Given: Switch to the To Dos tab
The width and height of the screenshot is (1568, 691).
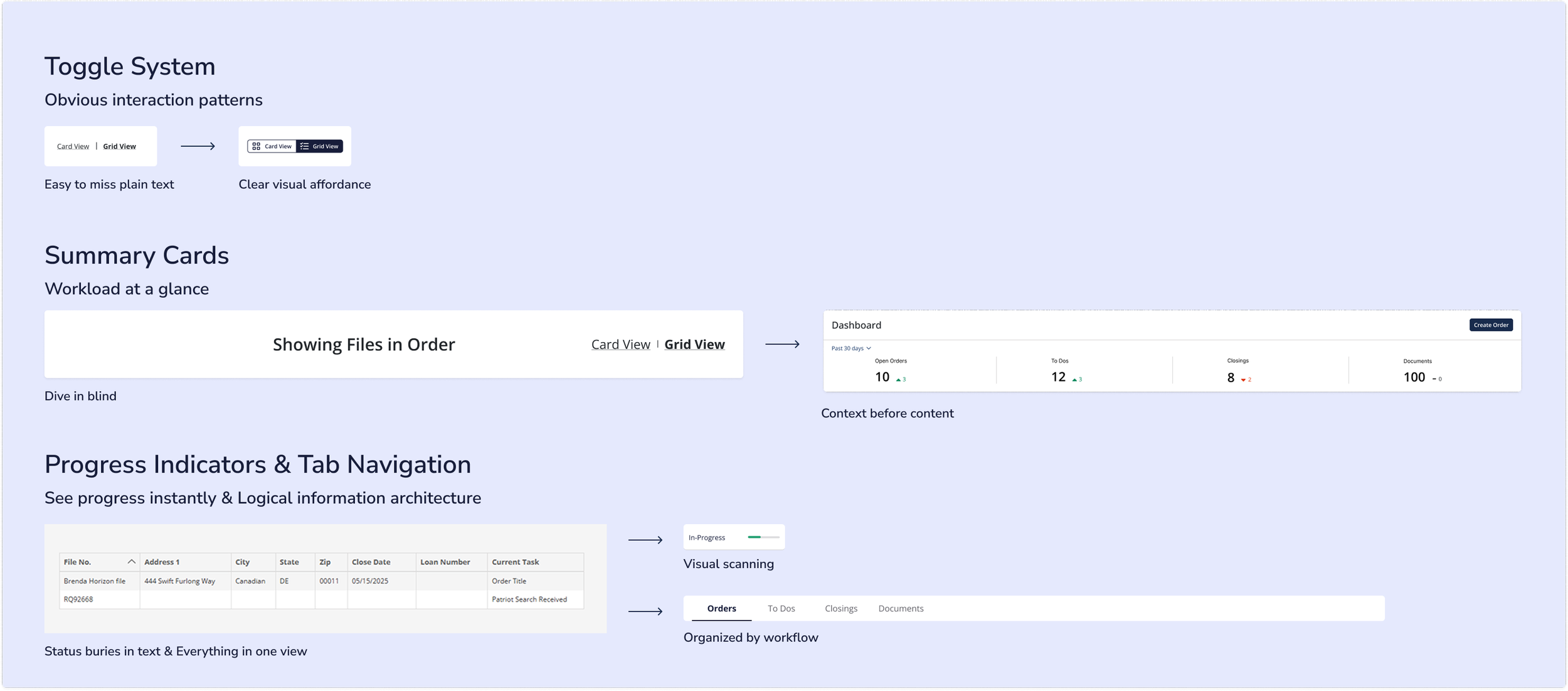Looking at the screenshot, I should click(781, 608).
